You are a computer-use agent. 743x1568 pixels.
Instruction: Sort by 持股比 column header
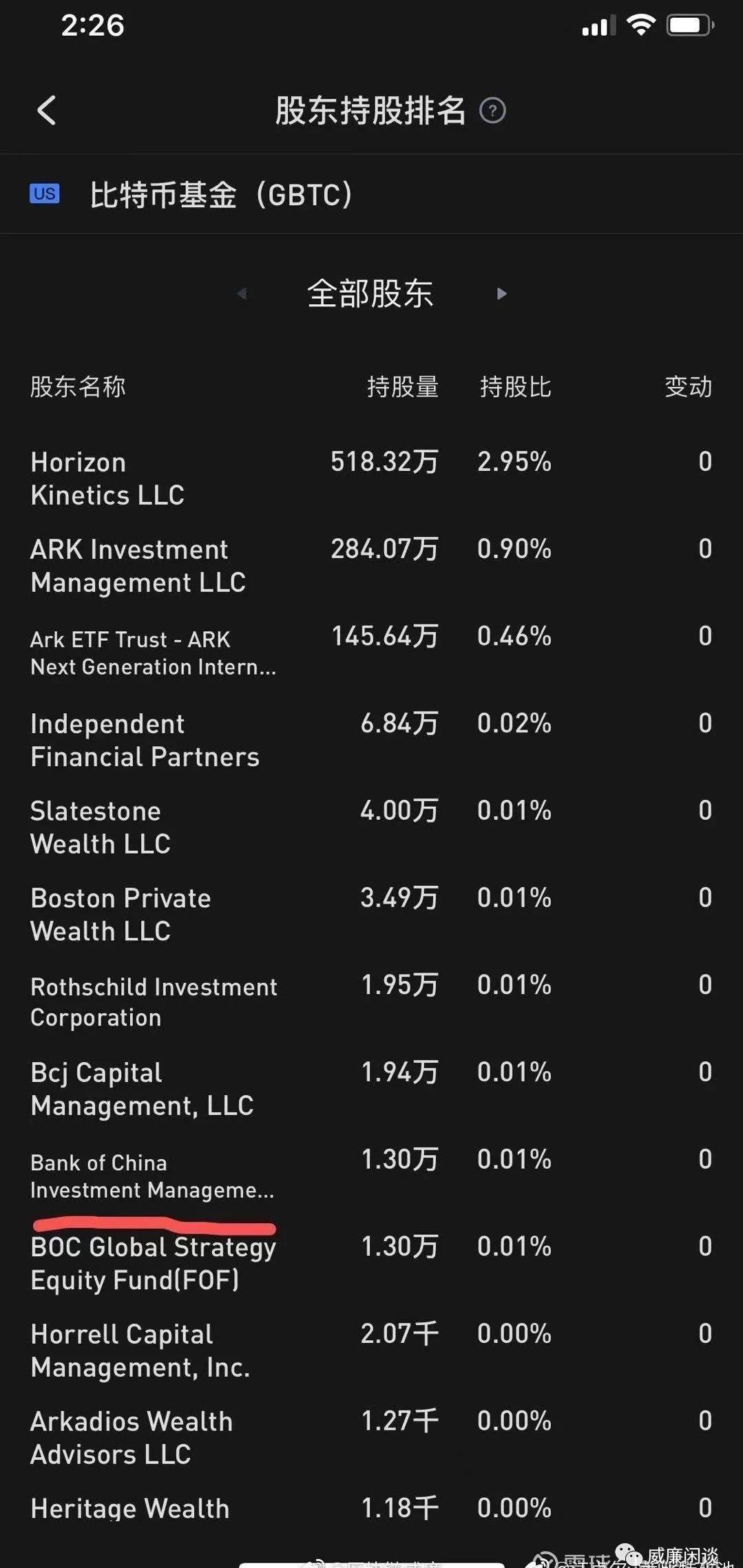coord(515,387)
